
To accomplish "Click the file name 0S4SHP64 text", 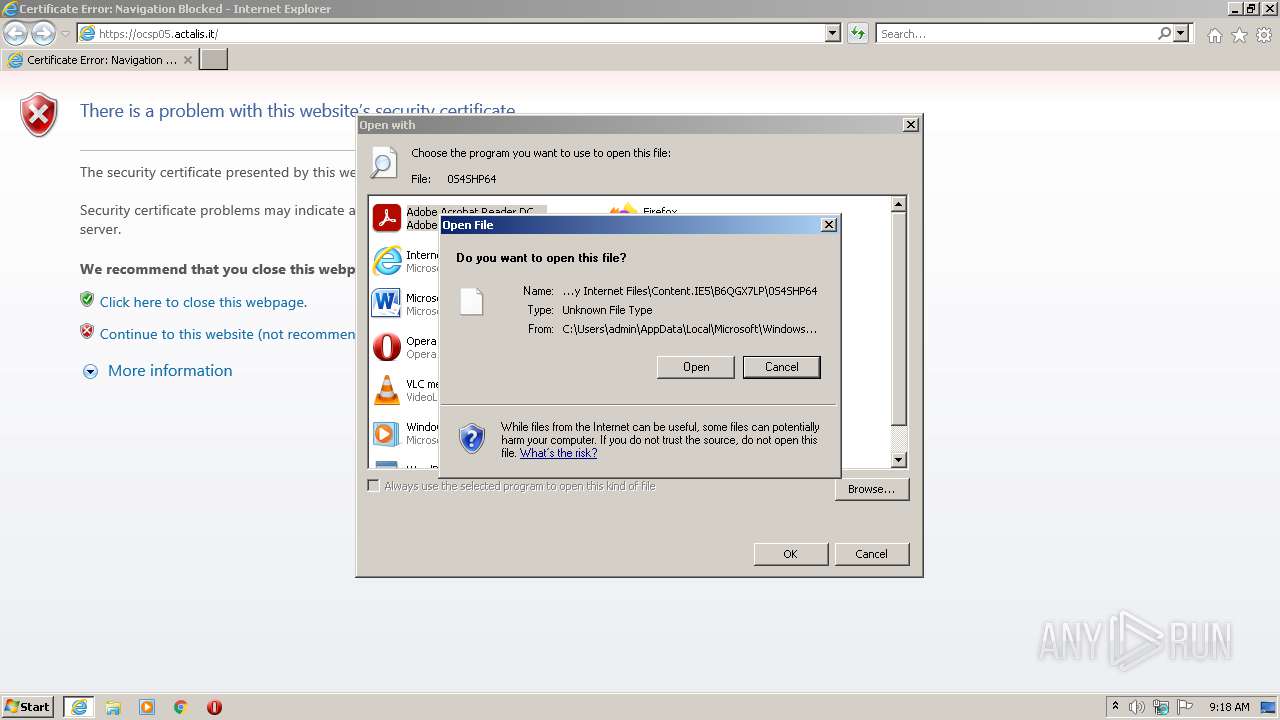I will (x=471, y=179).
